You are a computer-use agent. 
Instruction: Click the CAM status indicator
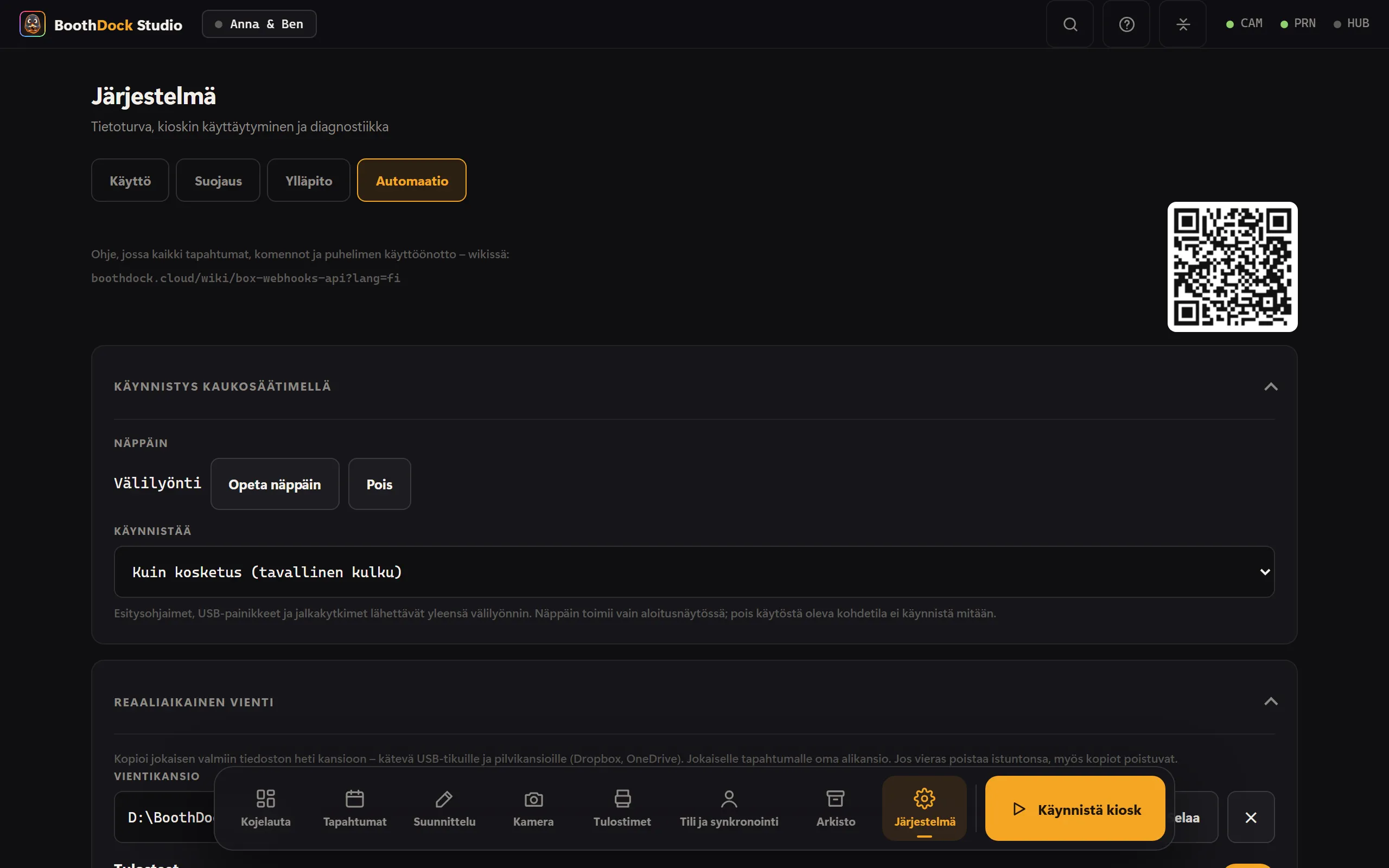point(1244,23)
